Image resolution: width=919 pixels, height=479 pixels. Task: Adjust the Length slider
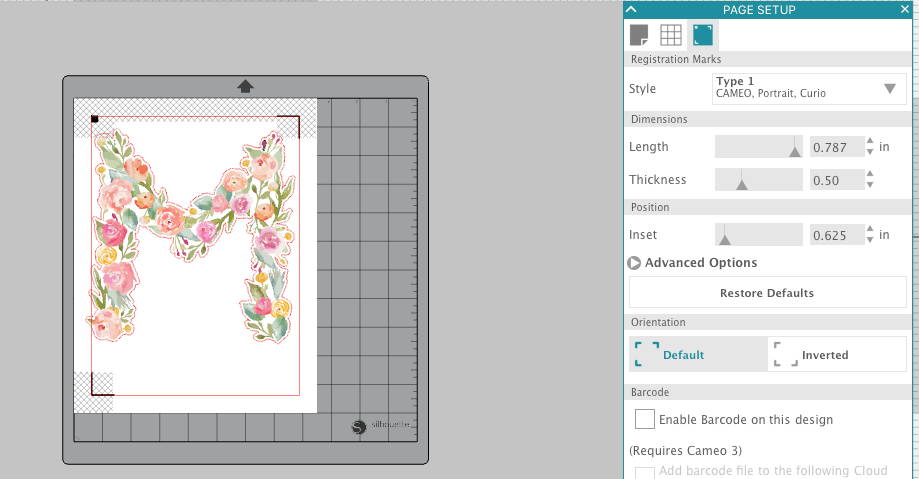coord(758,147)
